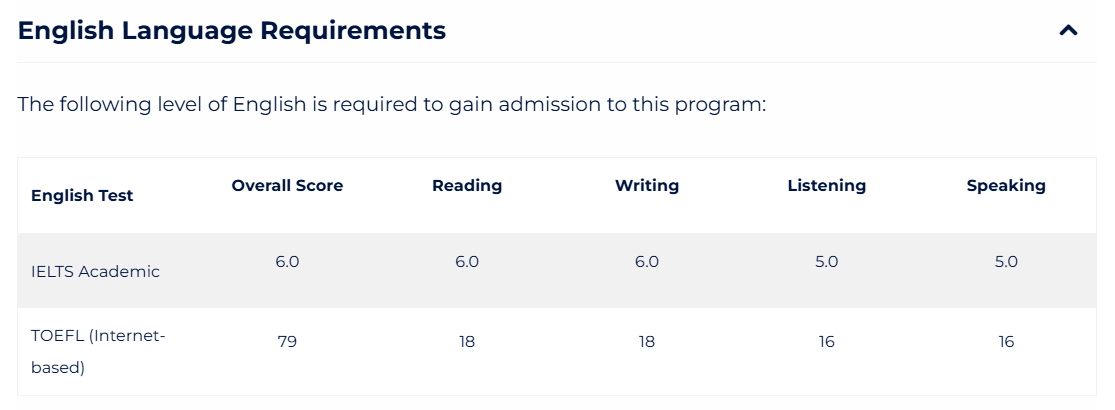
Task: Click the introductory sentence about English level
Action: pos(392,104)
